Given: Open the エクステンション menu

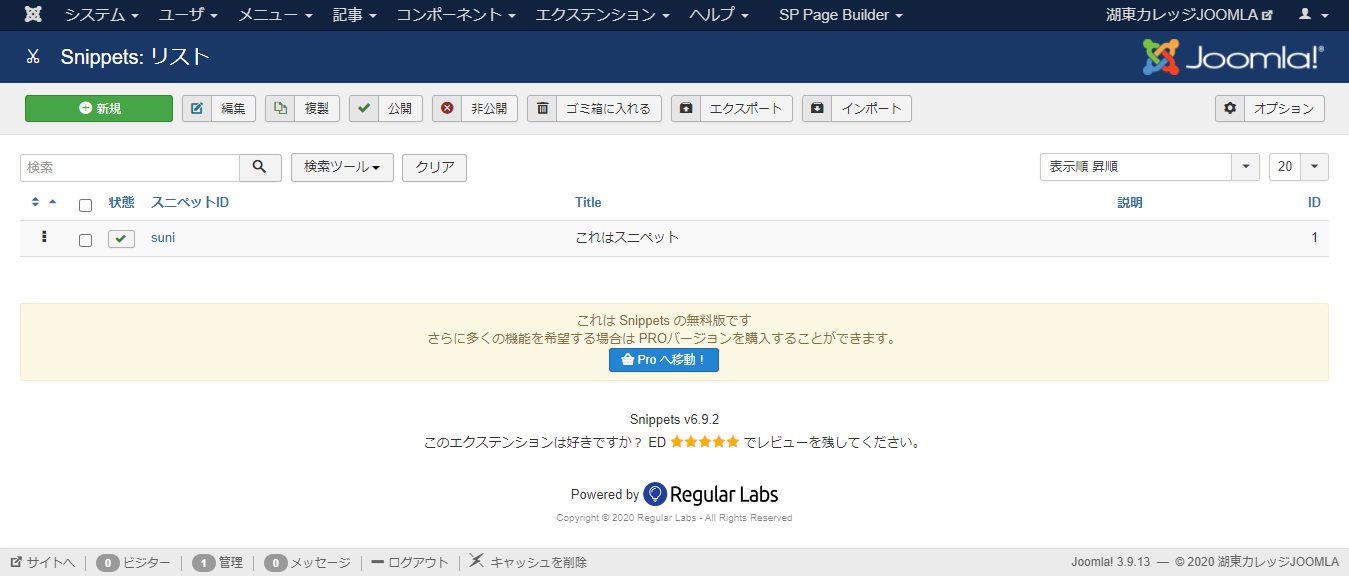Looking at the screenshot, I should (600, 15).
